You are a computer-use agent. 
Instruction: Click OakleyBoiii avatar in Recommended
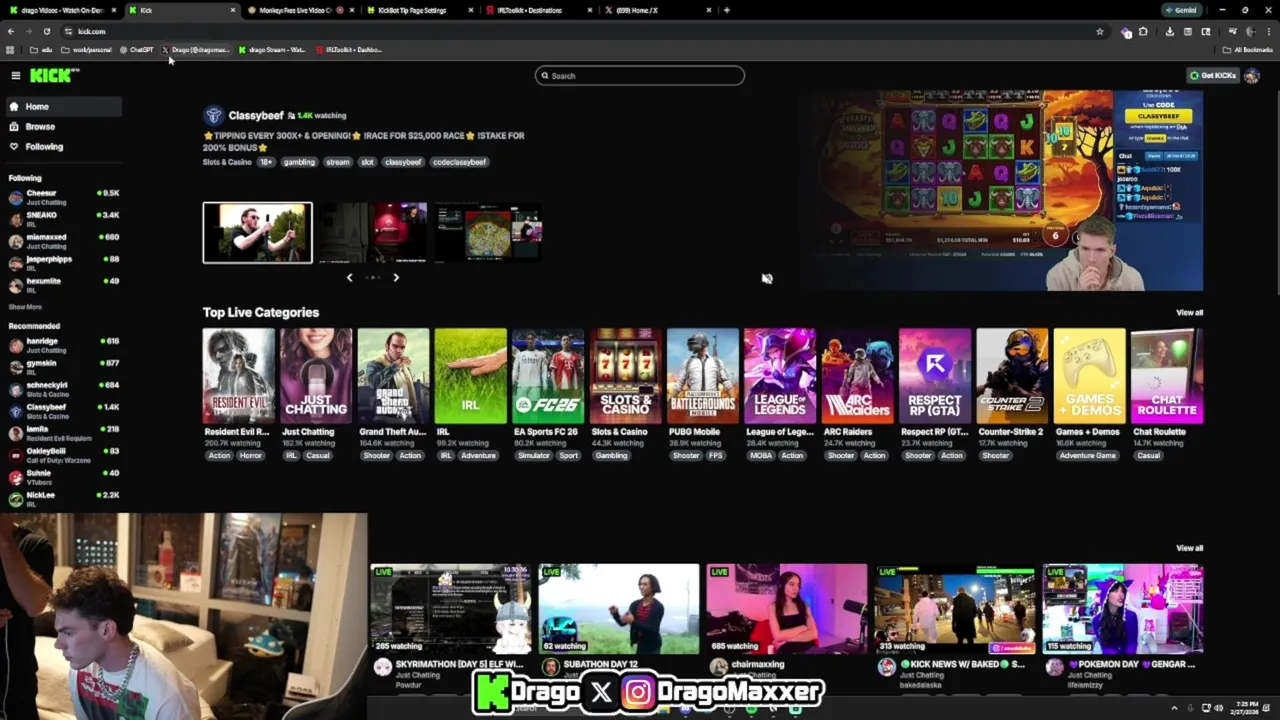pos(15,455)
